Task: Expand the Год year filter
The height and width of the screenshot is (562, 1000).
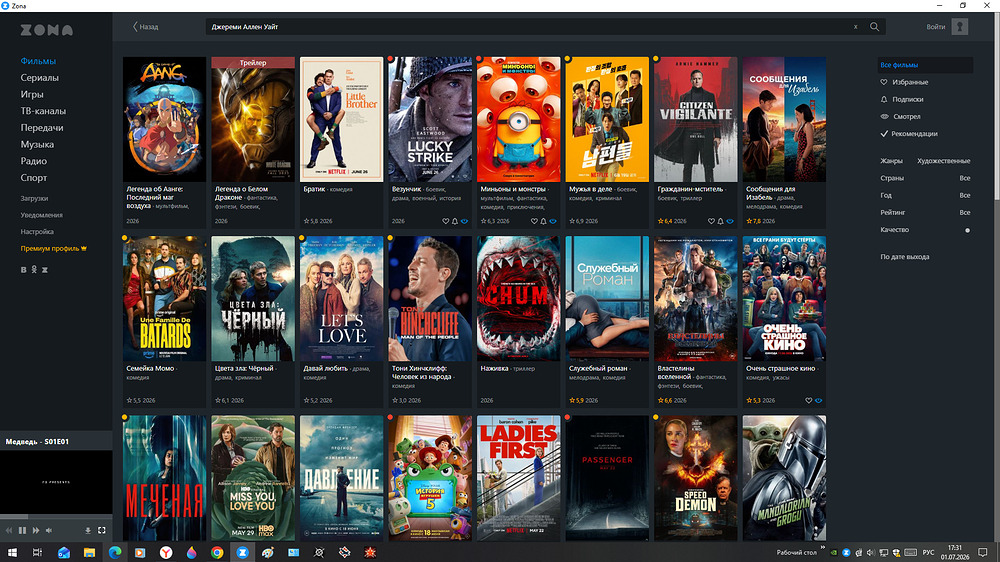Action: coord(925,195)
